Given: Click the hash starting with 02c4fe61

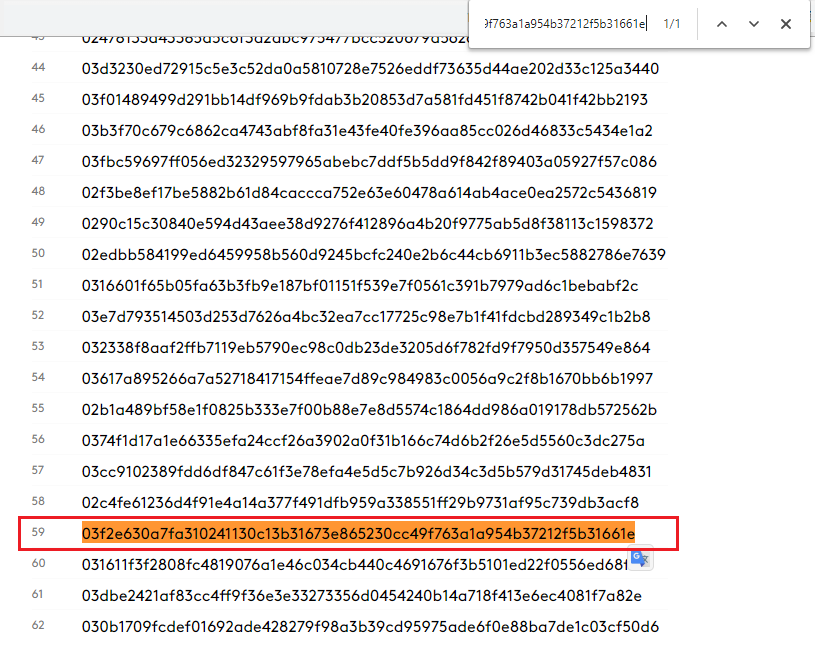Looking at the screenshot, I should (360, 503).
